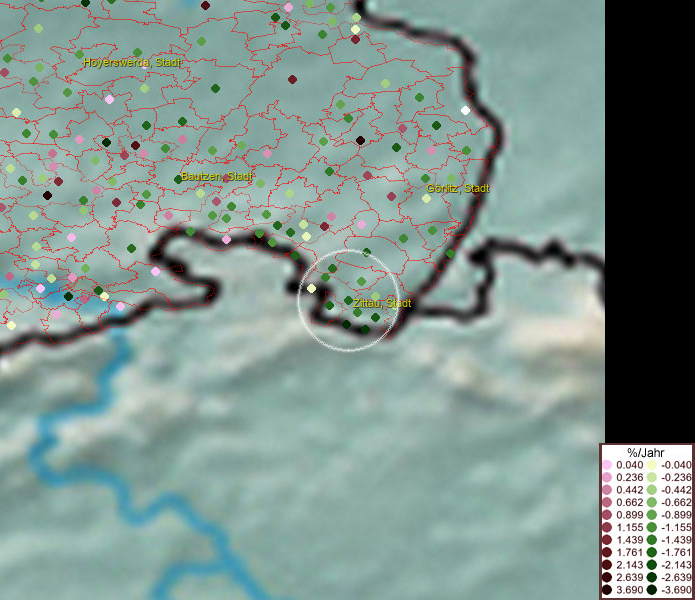The image size is (695, 600).
Task: Click the -0.662 green legend dot
Action: pos(652,503)
